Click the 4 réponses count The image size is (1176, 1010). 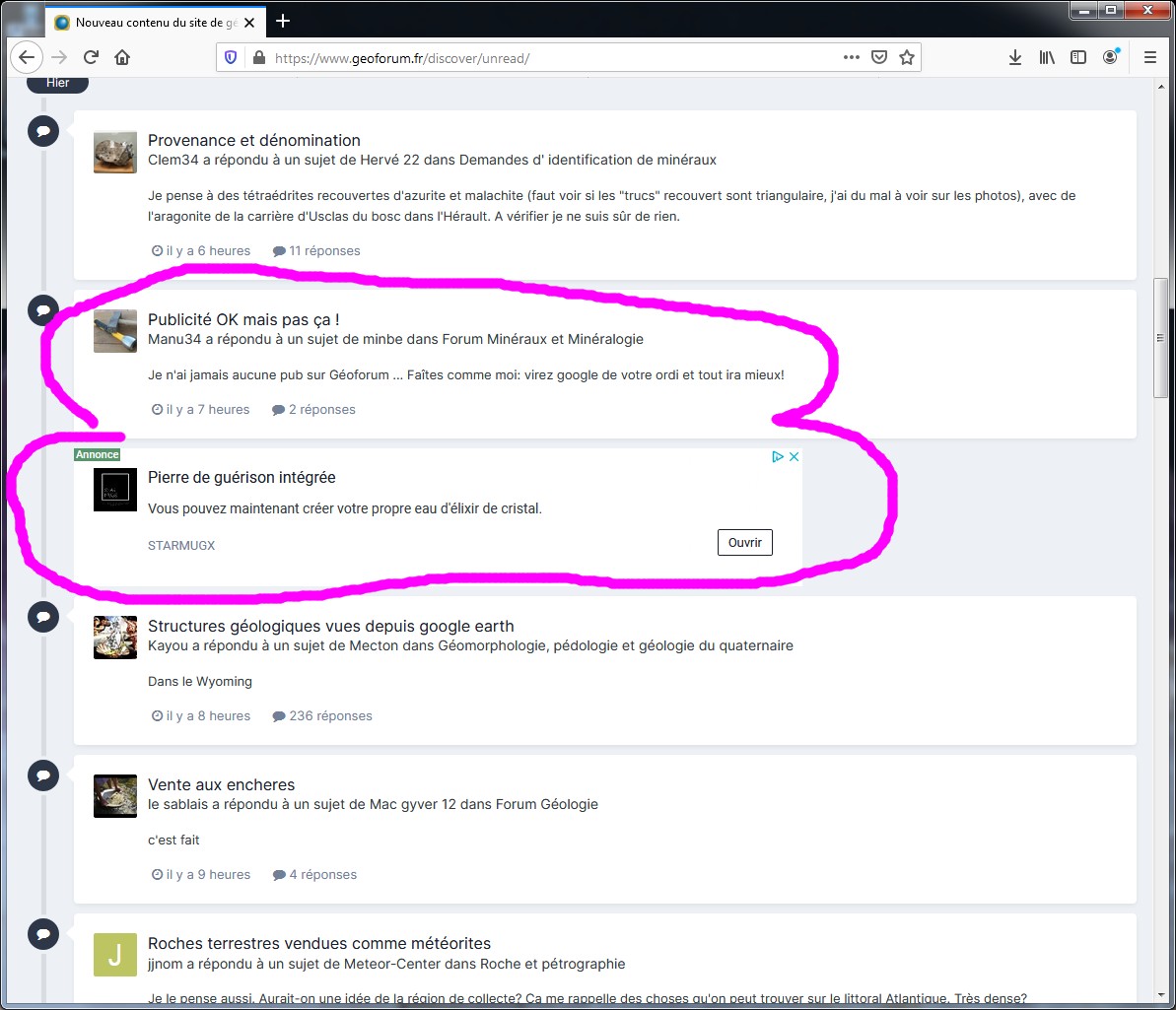coord(315,874)
